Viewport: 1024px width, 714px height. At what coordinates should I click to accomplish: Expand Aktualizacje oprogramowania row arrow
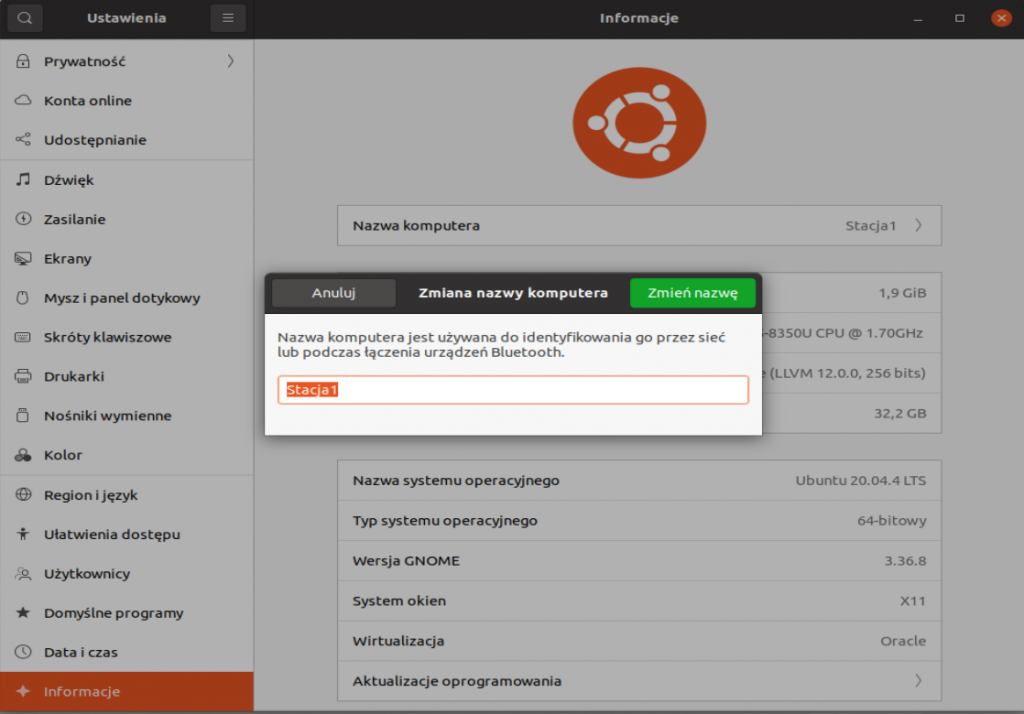pos(918,681)
